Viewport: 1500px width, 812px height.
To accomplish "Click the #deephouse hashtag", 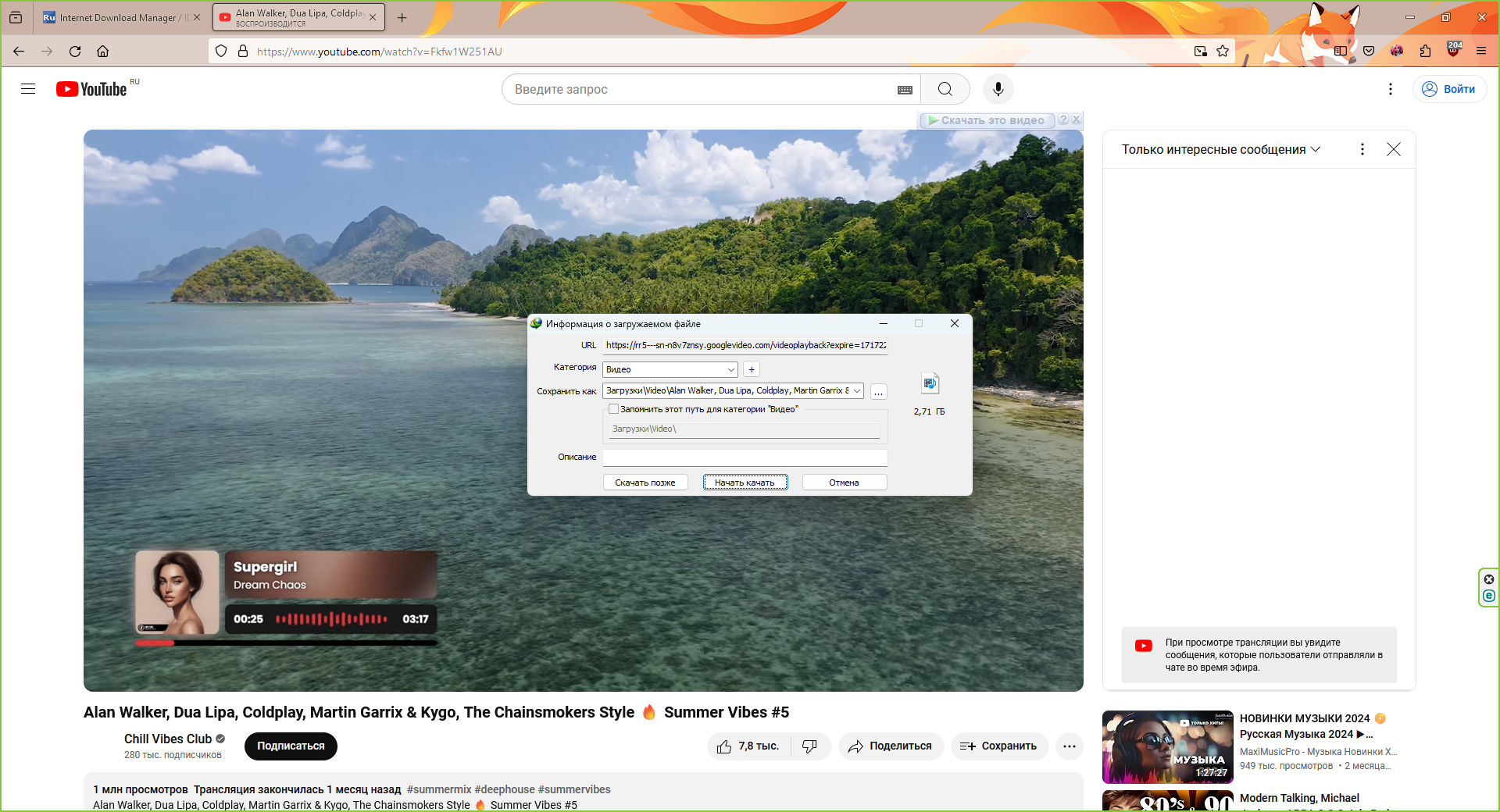I will (505, 789).
